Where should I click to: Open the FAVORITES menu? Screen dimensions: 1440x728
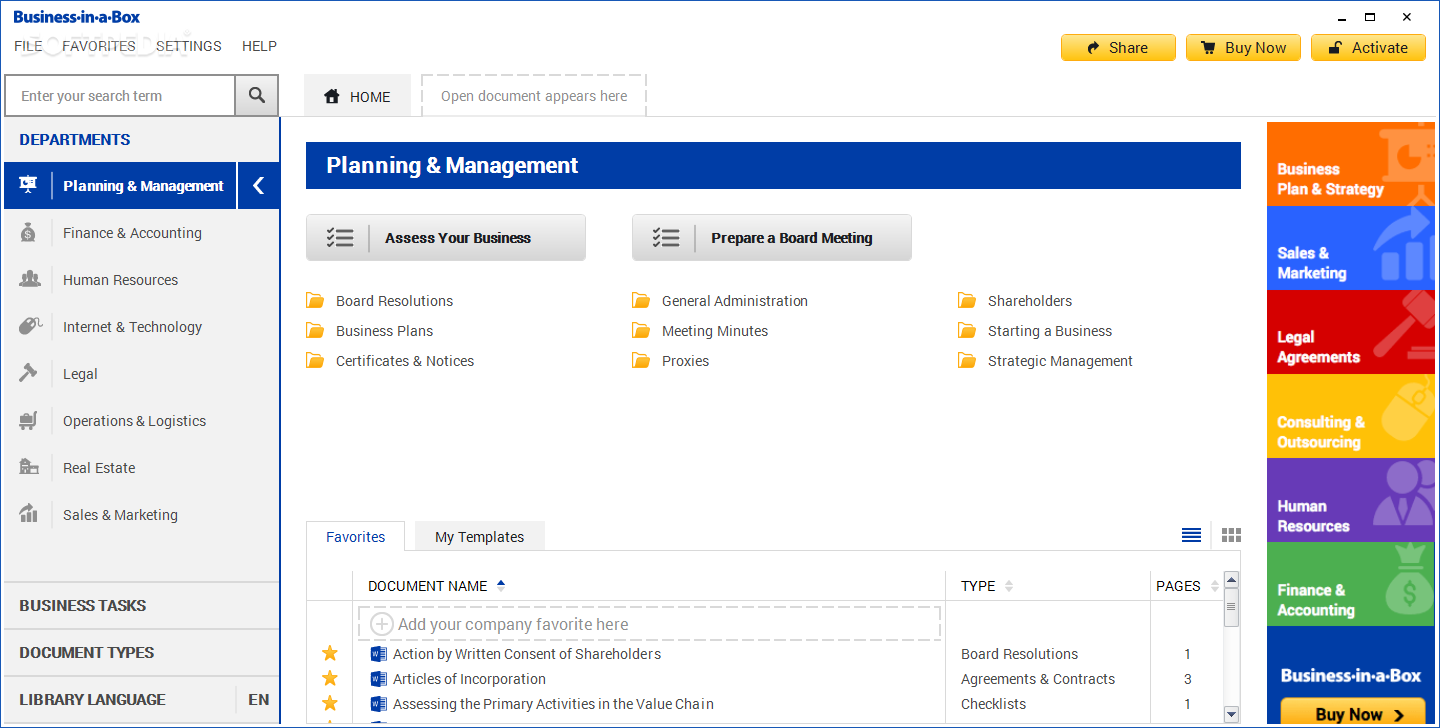pyautogui.click(x=99, y=46)
